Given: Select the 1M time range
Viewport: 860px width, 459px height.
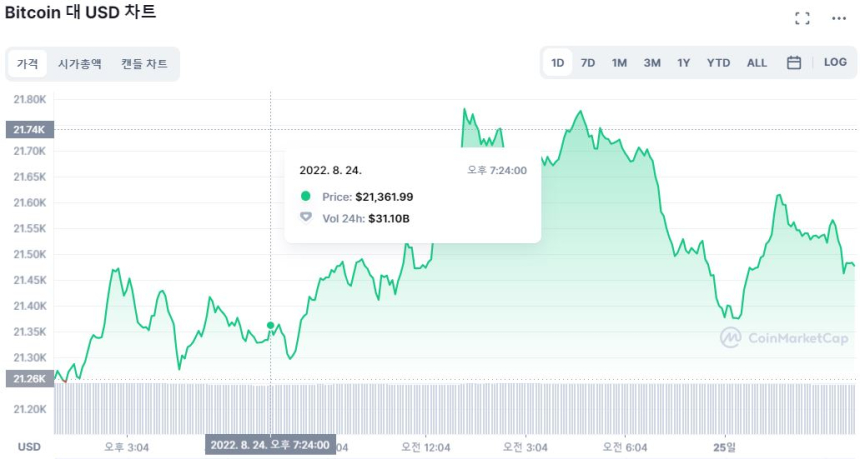Looking at the screenshot, I should point(619,63).
